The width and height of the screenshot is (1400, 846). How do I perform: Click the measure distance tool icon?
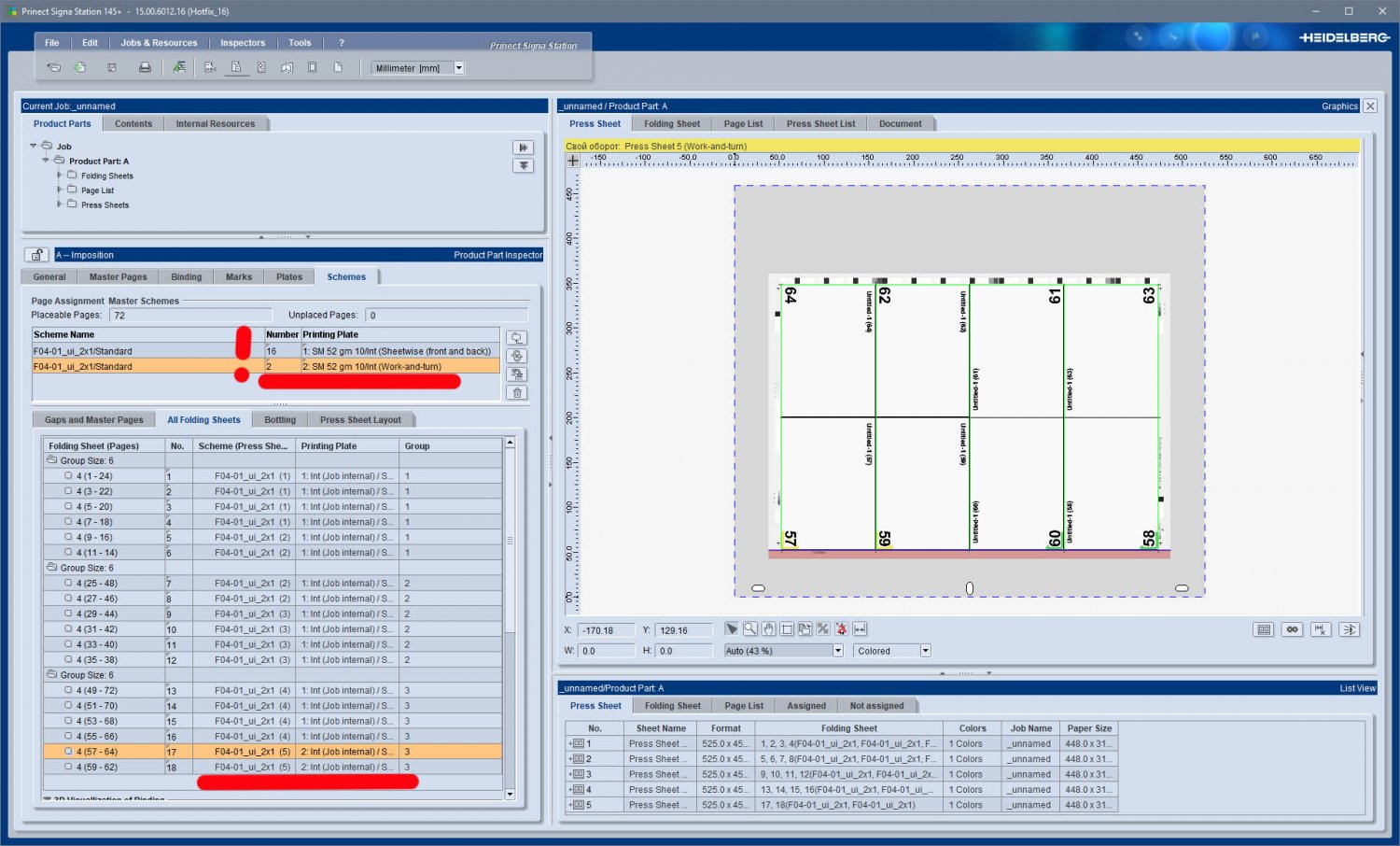point(860,629)
